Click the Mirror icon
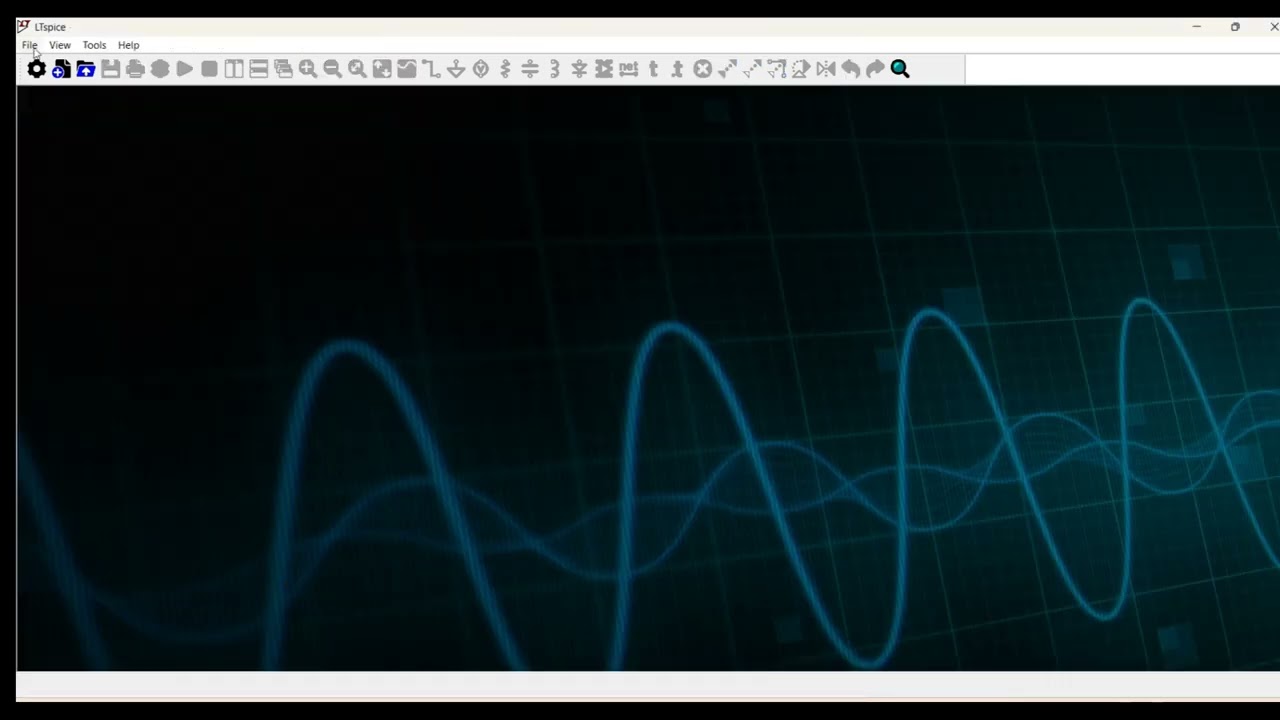The height and width of the screenshot is (720, 1280). pyautogui.click(x=826, y=69)
